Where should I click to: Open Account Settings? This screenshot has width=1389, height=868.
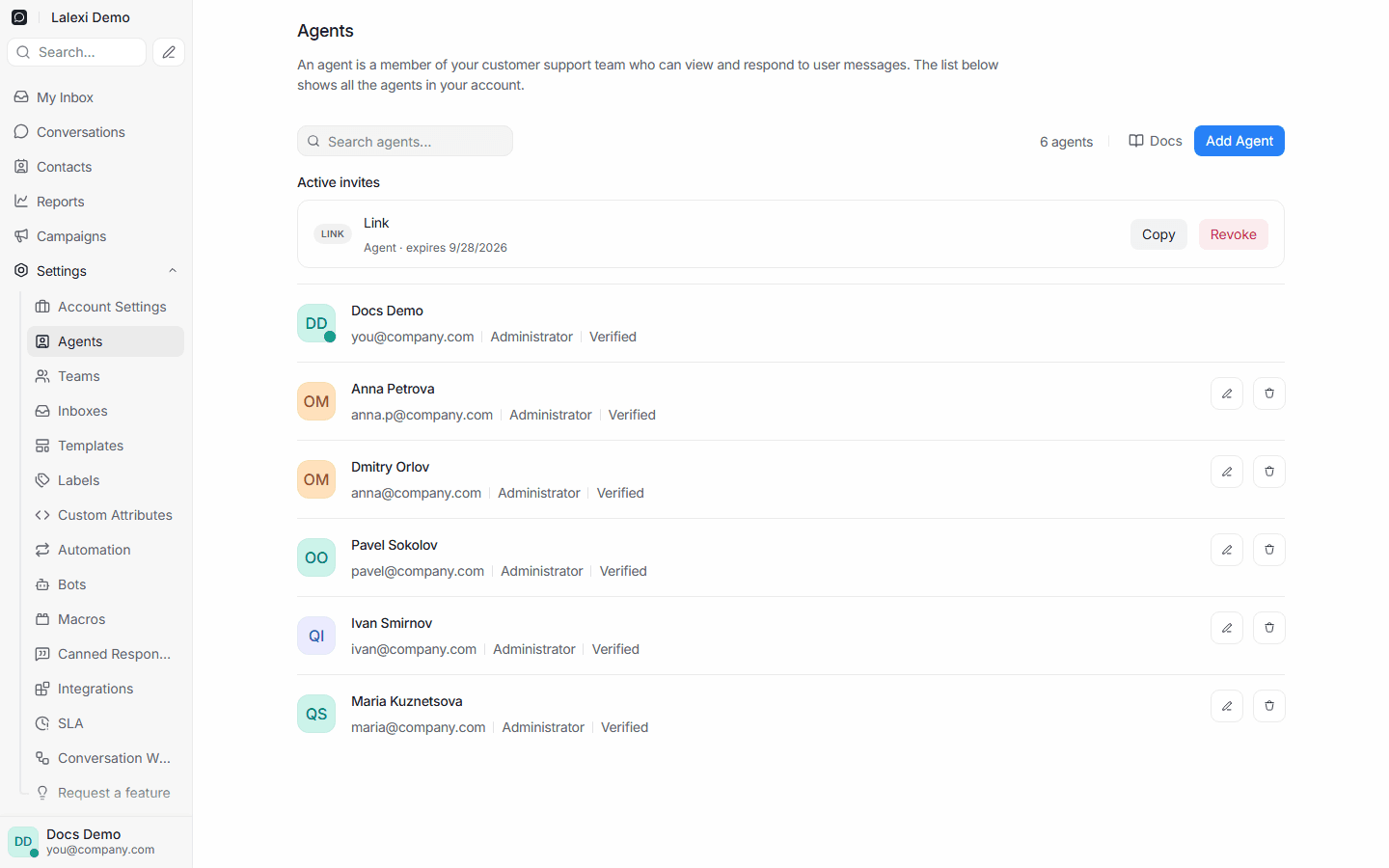point(106,307)
